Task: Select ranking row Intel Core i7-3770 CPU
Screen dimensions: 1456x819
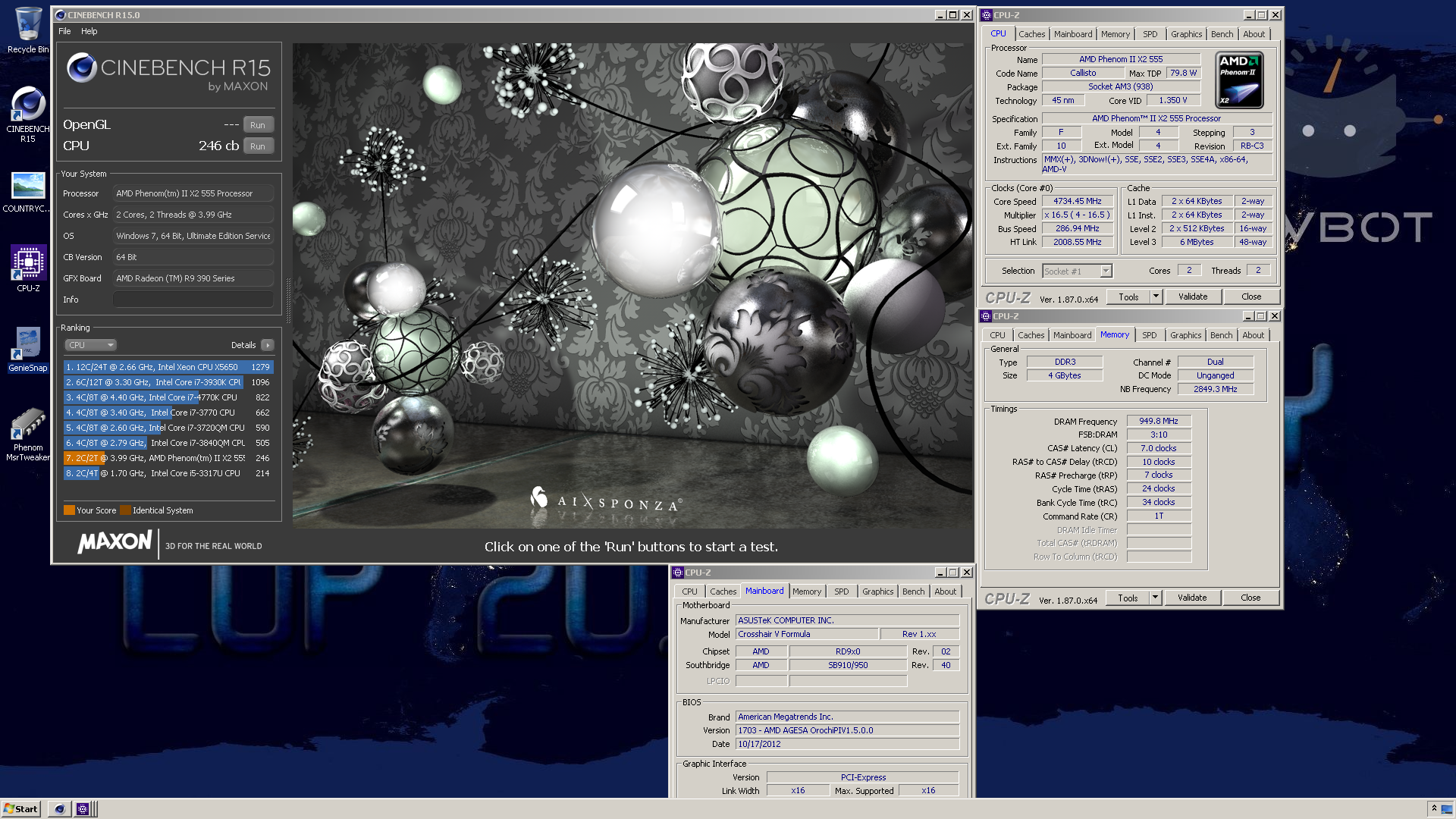Action: pos(168,413)
